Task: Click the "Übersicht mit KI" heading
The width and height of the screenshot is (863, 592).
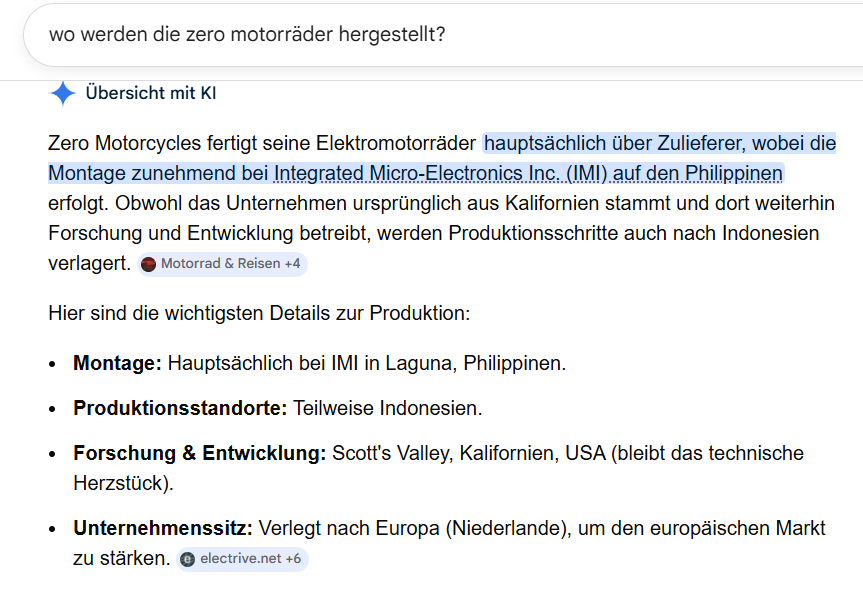Action: (151, 94)
